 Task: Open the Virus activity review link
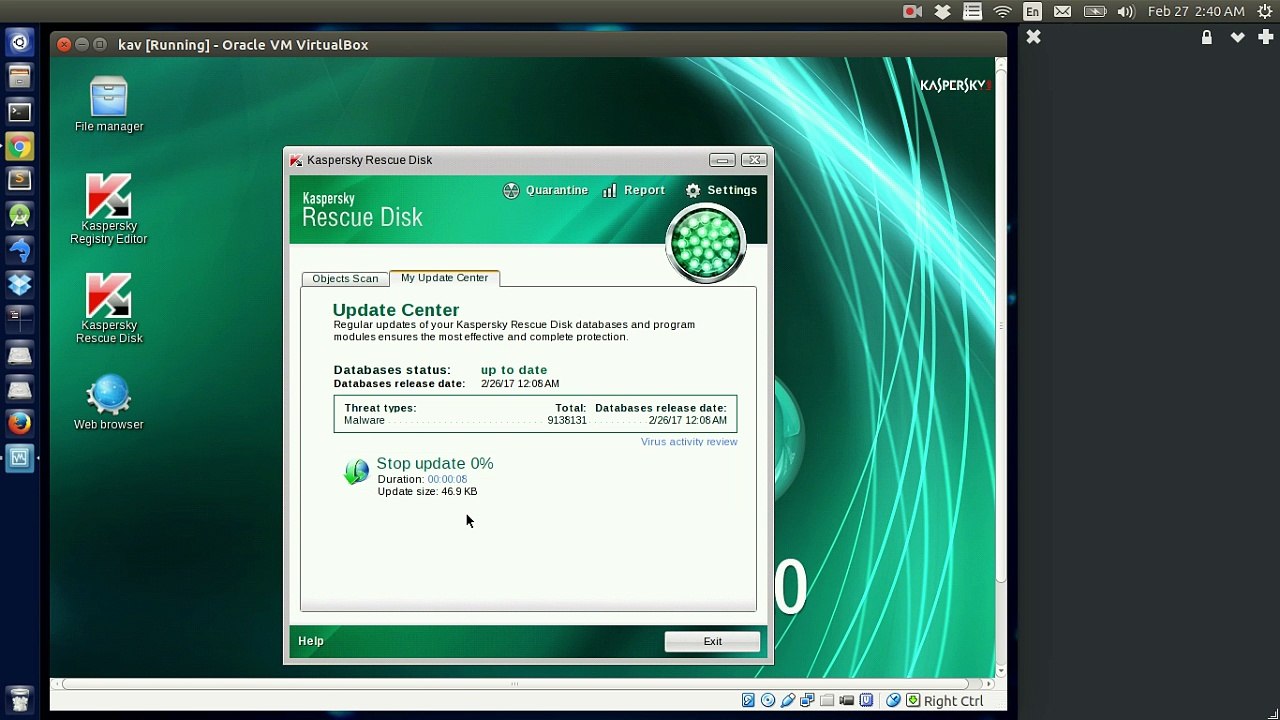689,441
